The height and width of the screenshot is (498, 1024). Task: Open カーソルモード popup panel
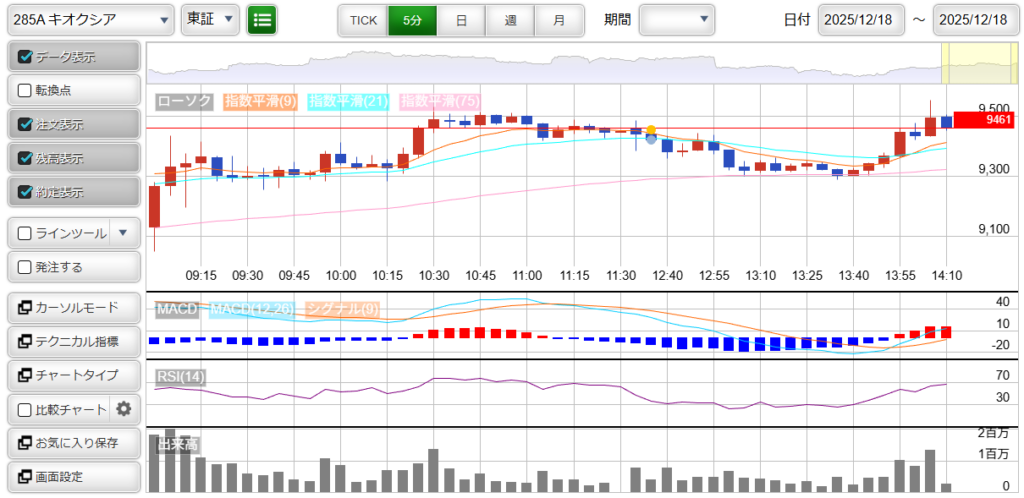[73, 307]
